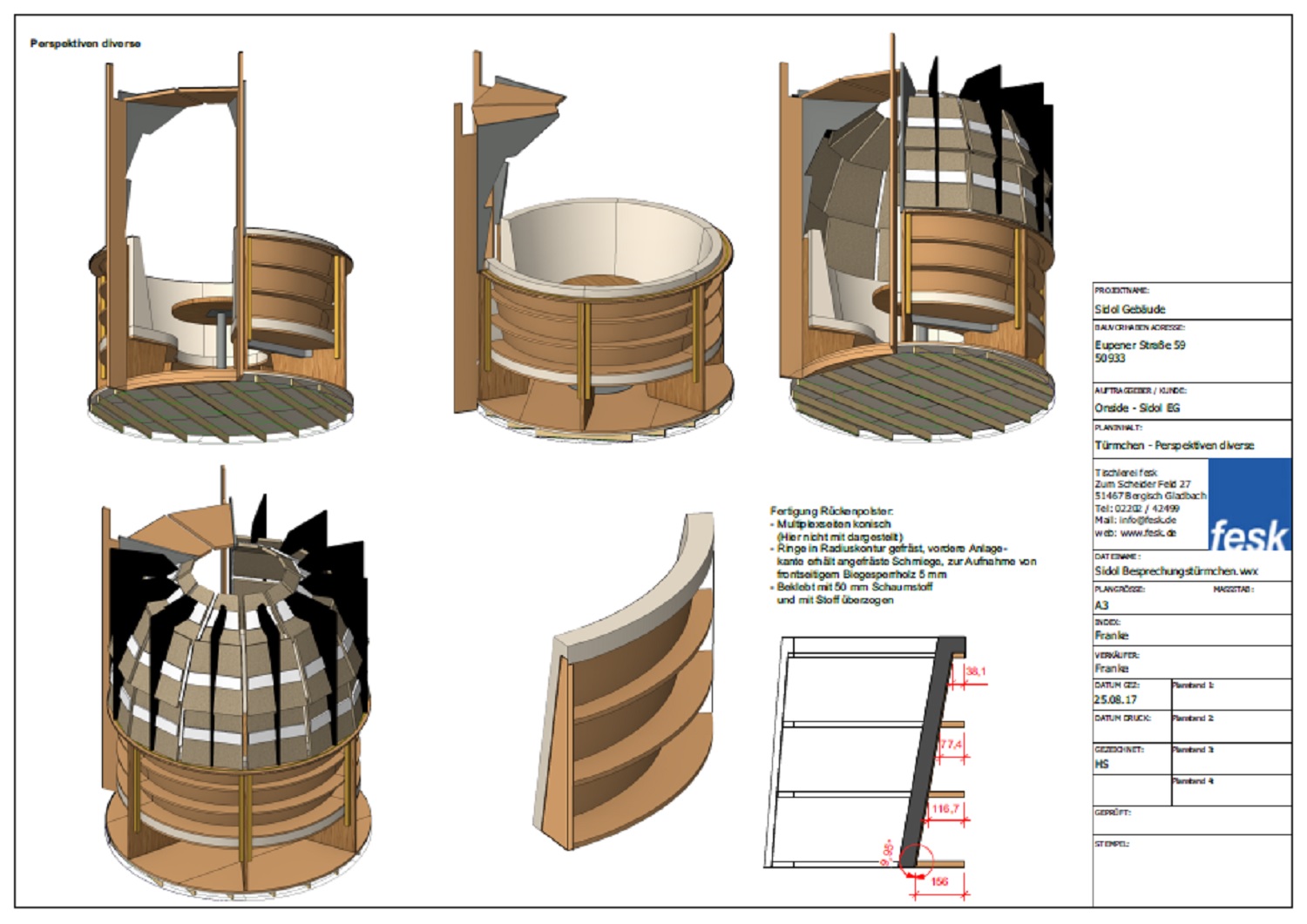Screen dimensions: 1307x924
Task: Click the fesk company logo
Action: (x=1248, y=505)
